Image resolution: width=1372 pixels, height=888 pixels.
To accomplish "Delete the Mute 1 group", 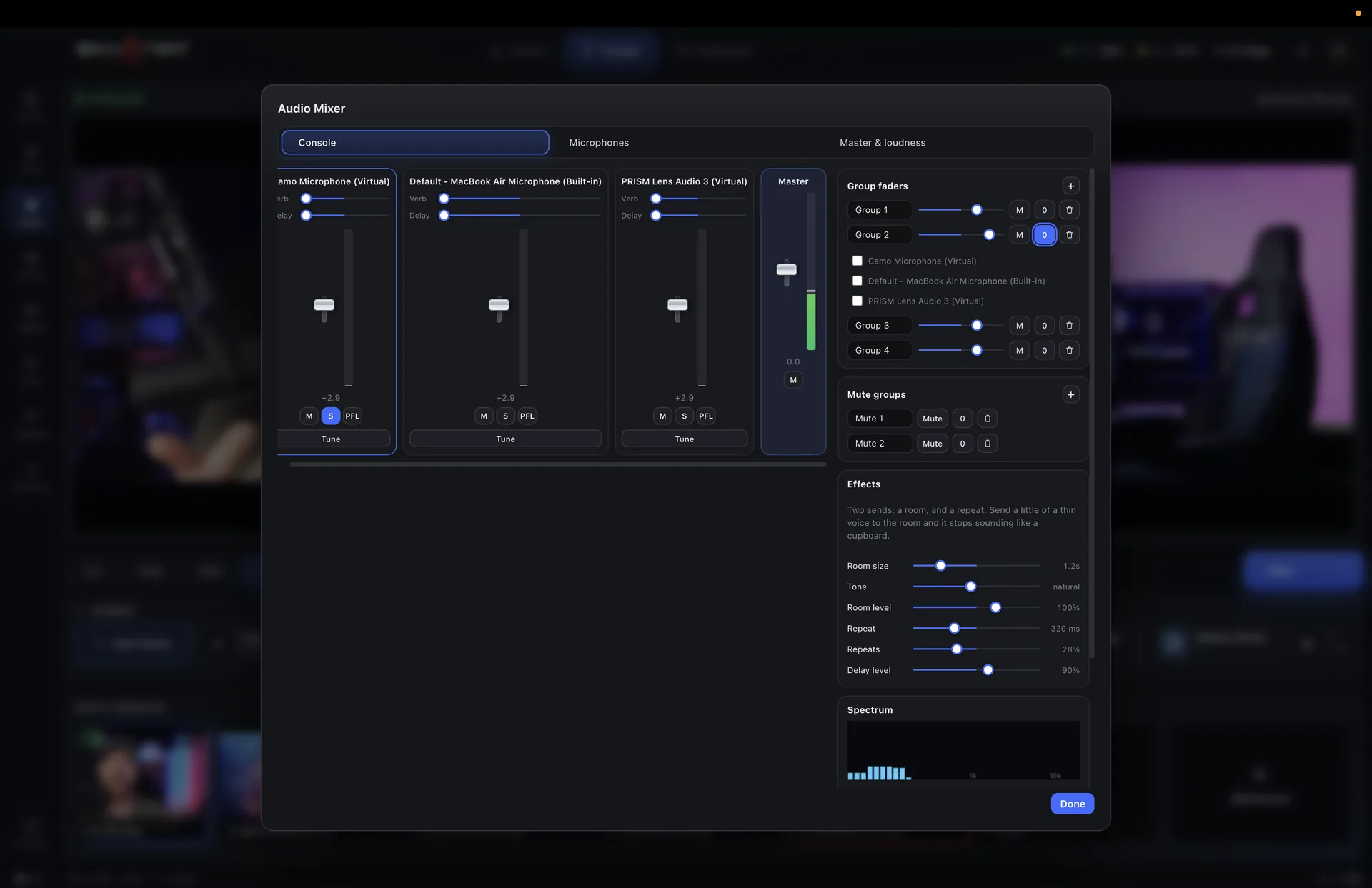I will [x=988, y=419].
